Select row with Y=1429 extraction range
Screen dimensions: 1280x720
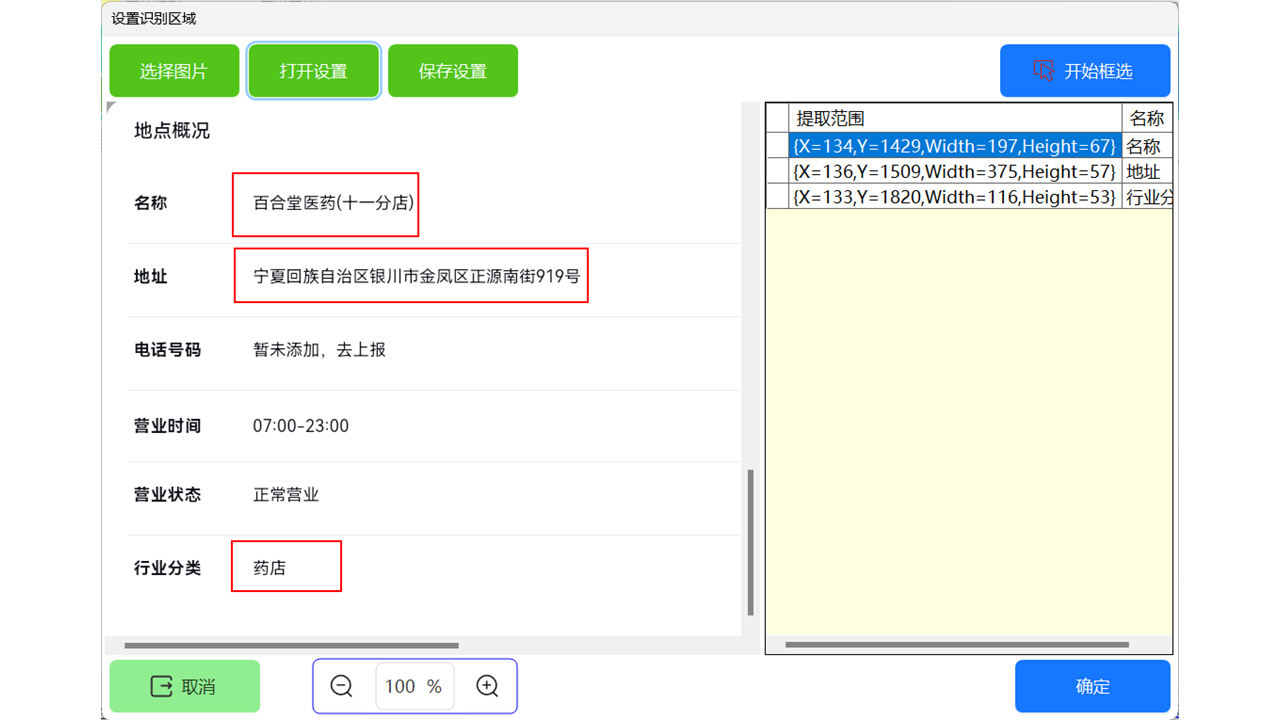[x=955, y=146]
